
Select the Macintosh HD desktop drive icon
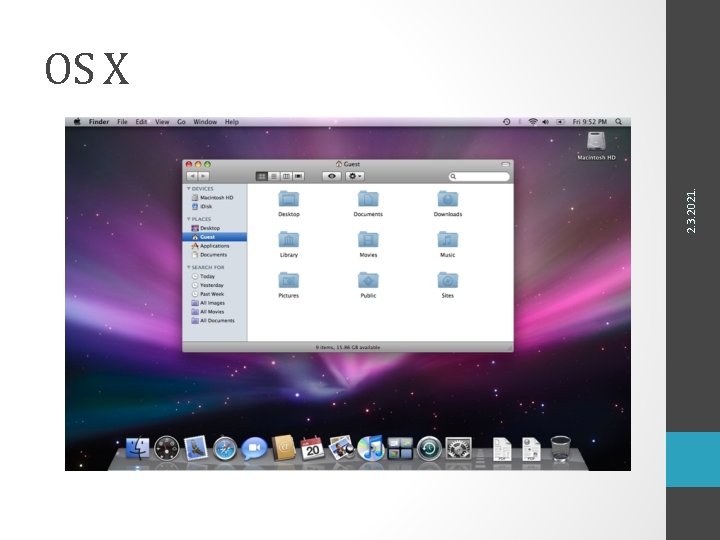pos(596,141)
